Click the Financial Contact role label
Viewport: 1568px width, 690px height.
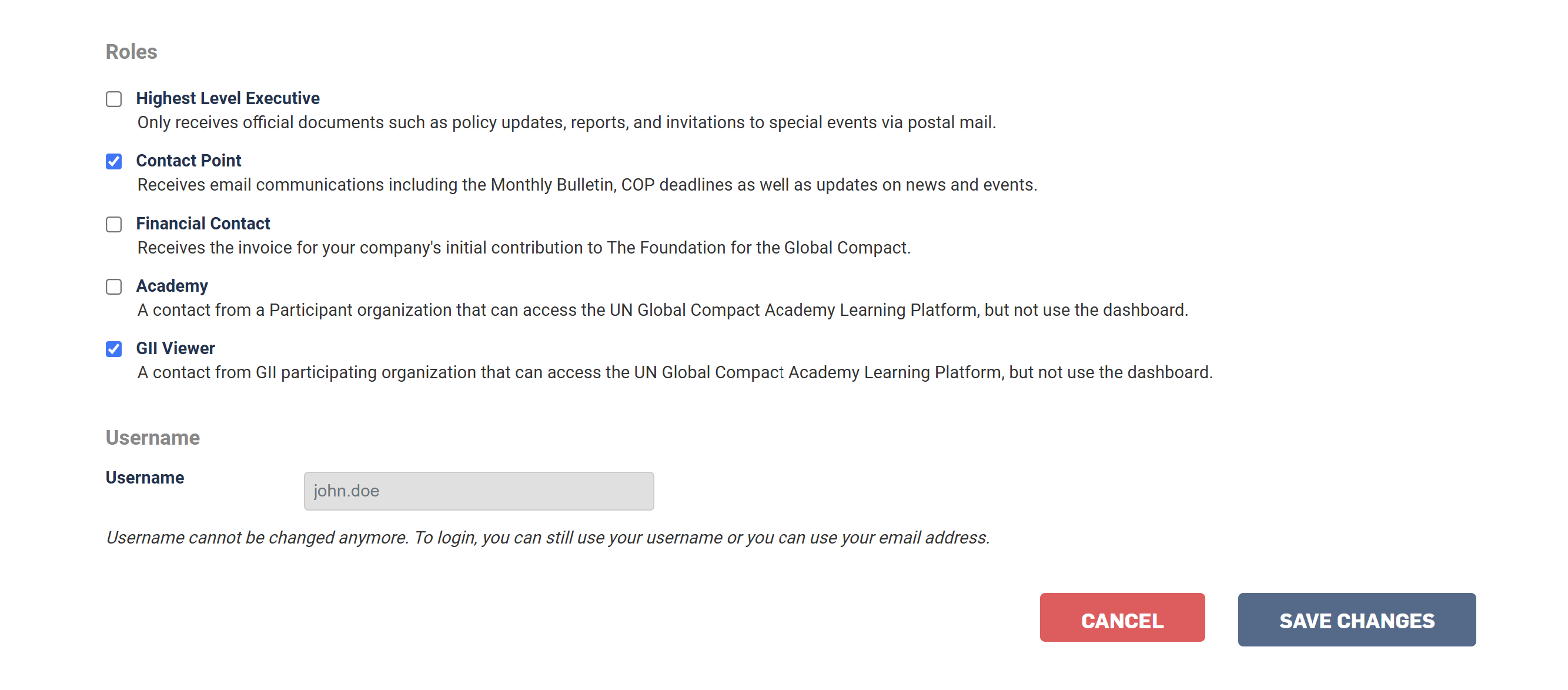pyautogui.click(x=203, y=224)
